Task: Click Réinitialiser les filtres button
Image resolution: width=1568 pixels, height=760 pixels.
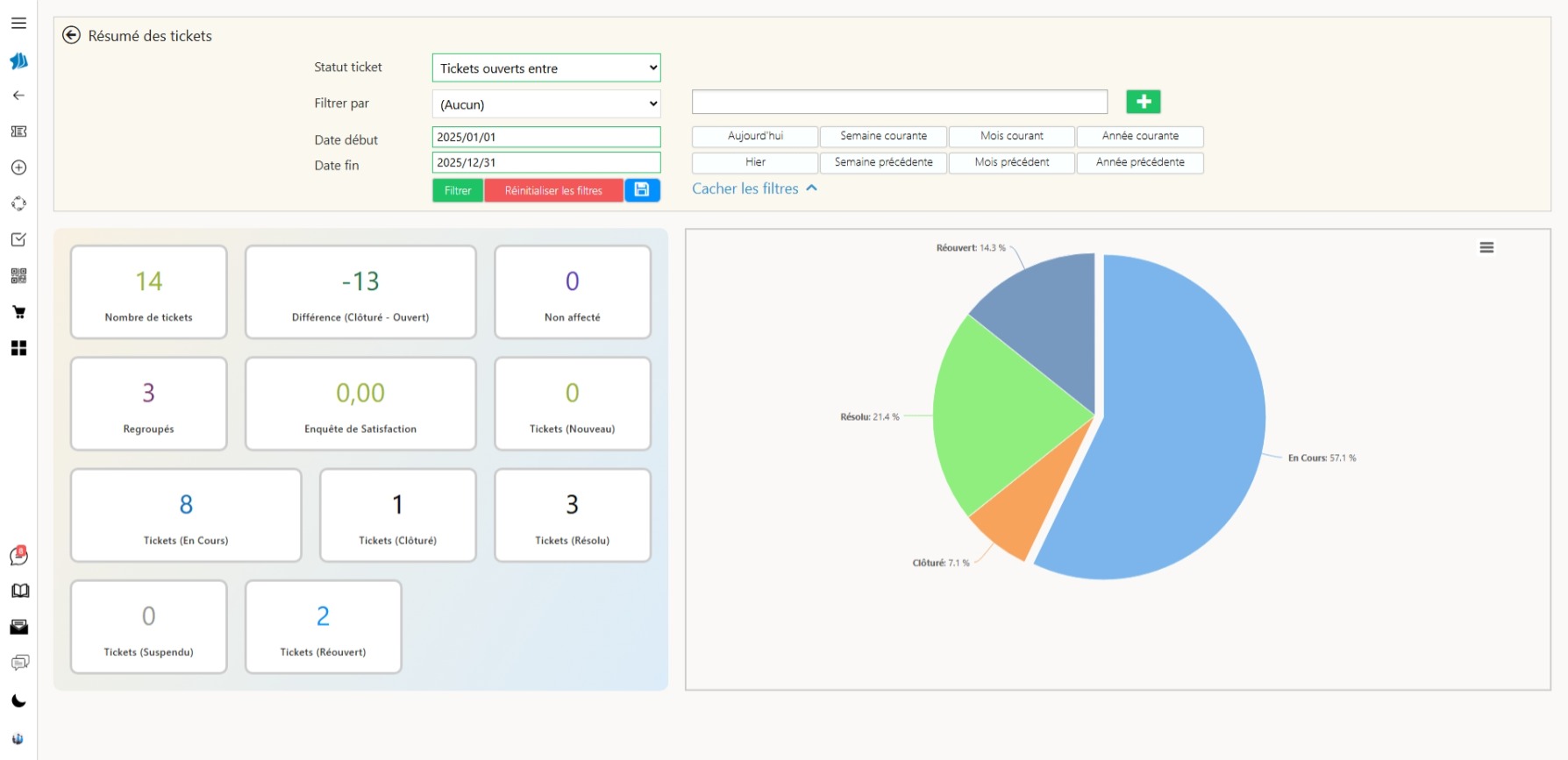Action: pyautogui.click(x=553, y=190)
